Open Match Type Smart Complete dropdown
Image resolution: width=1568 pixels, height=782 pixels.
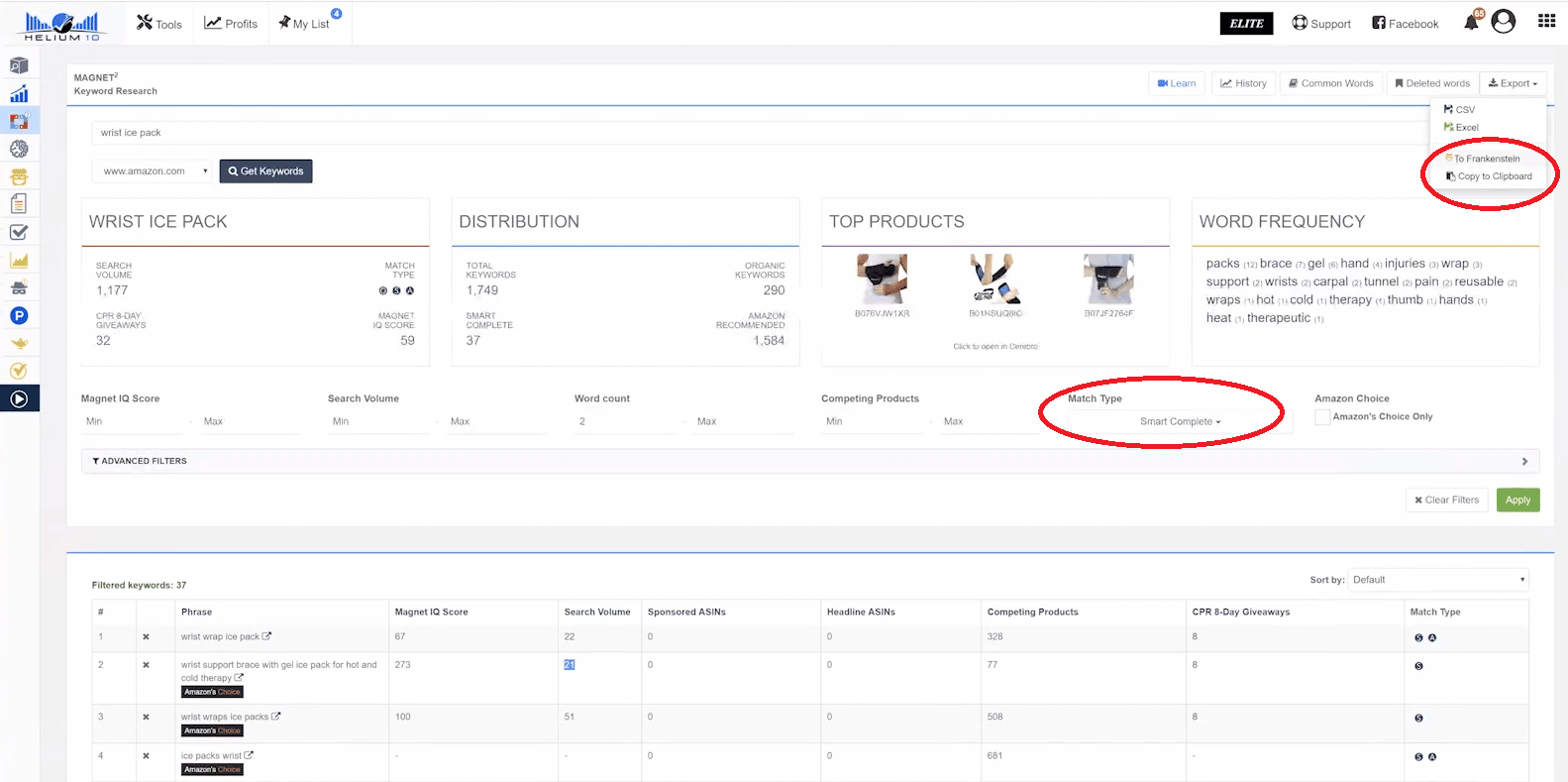tap(1180, 421)
